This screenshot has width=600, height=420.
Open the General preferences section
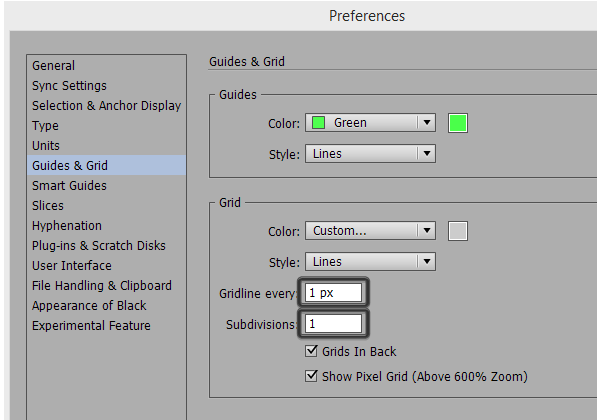click(x=53, y=66)
